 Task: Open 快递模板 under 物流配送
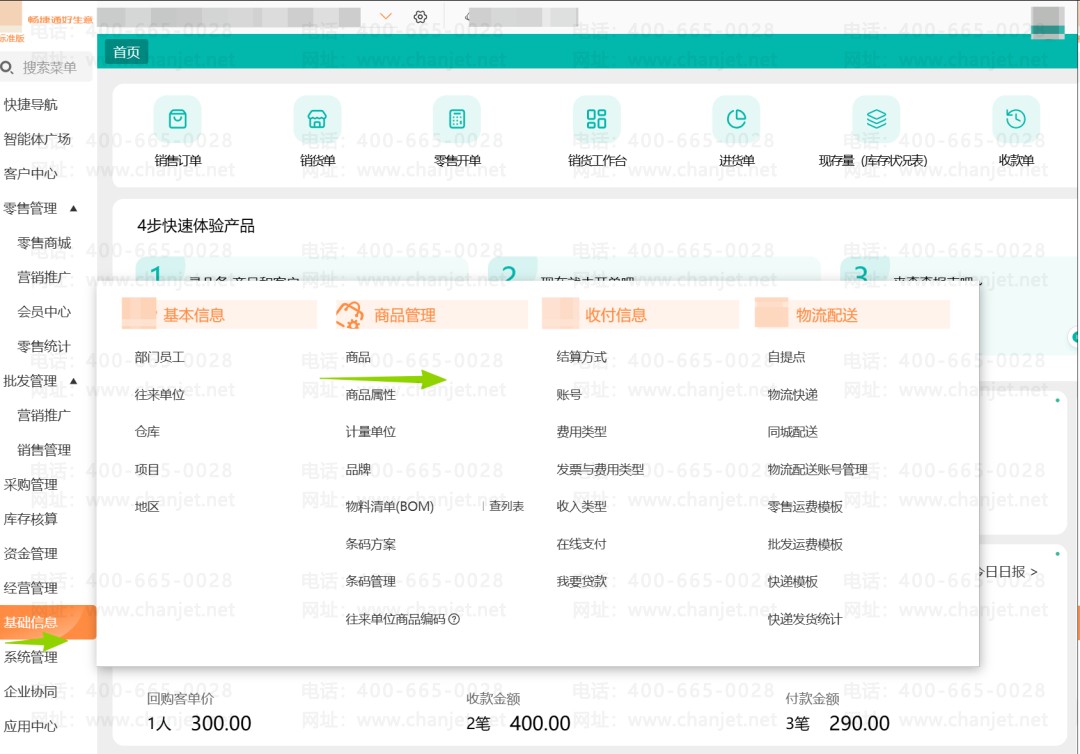[793, 582]
